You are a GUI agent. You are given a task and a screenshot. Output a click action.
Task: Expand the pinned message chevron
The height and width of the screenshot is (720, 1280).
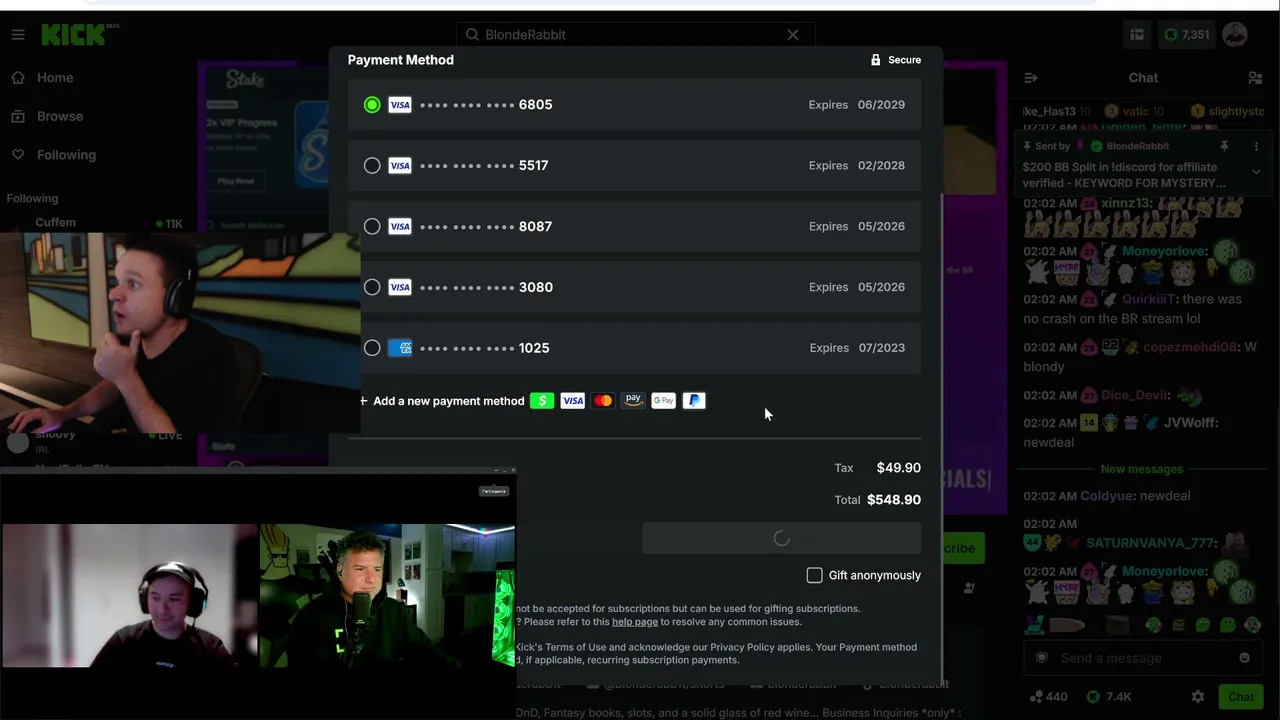[1256, 172]
